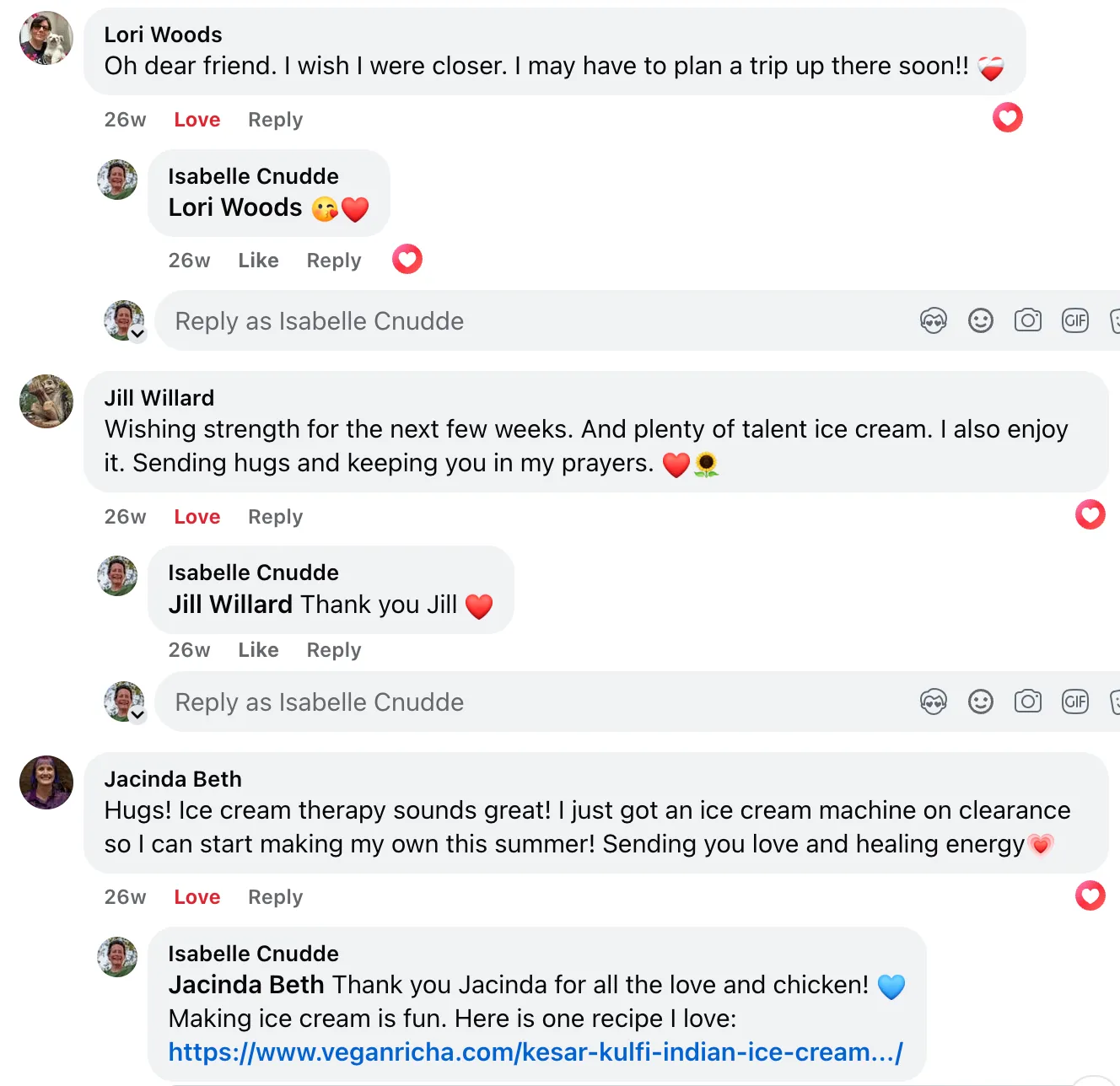Open the veganricha kesar kulfi recipe link

(x=536, y=1052)
